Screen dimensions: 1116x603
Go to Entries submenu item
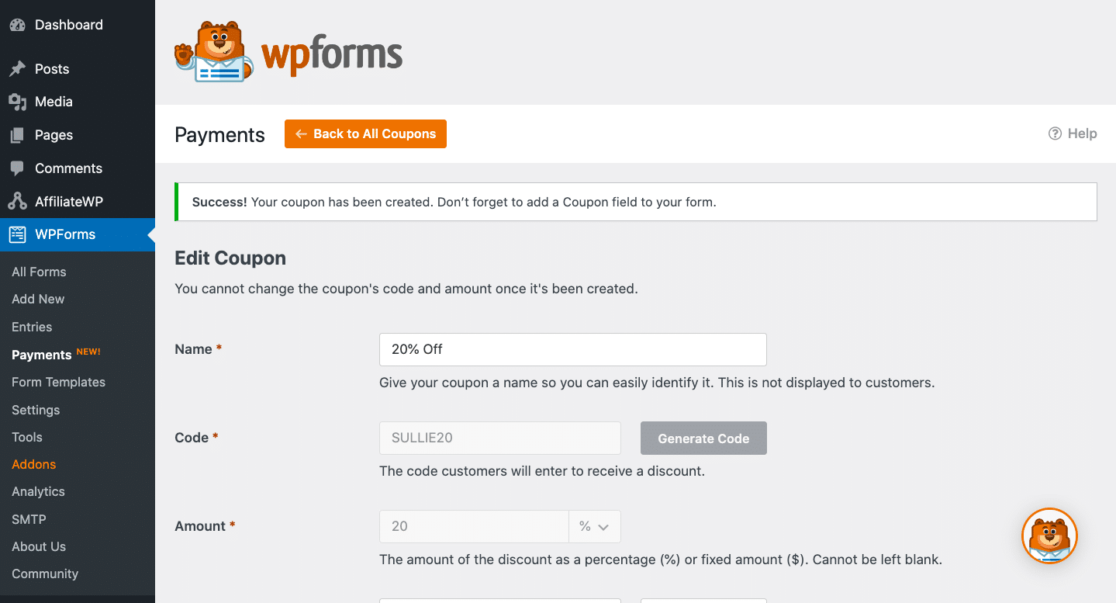coord(32,327)
